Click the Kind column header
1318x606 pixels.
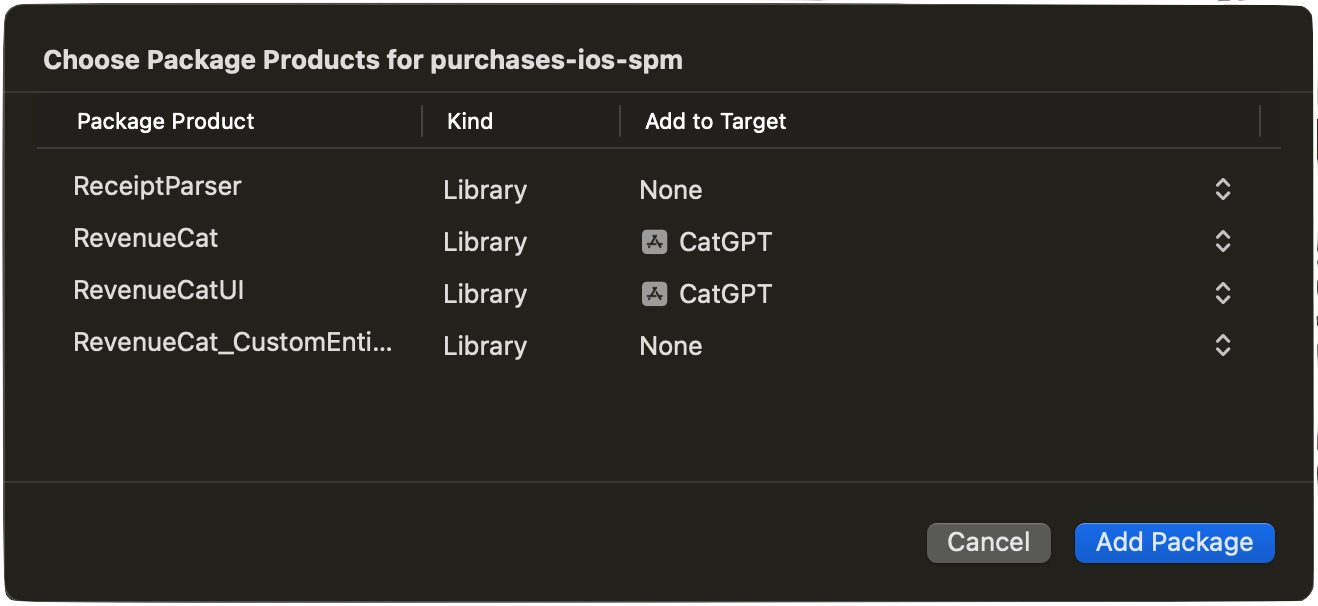(469, 121)
